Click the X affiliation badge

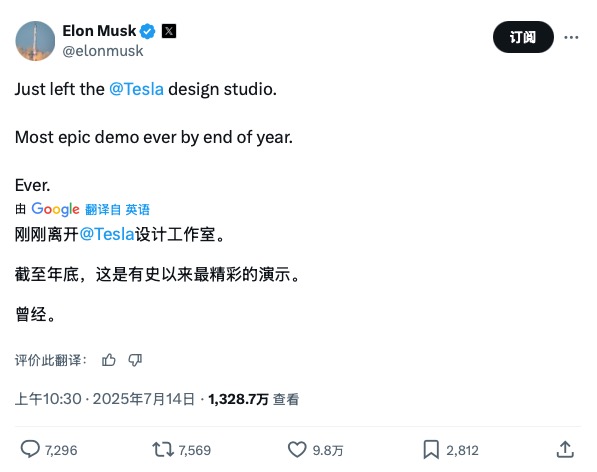coord(169,31)
